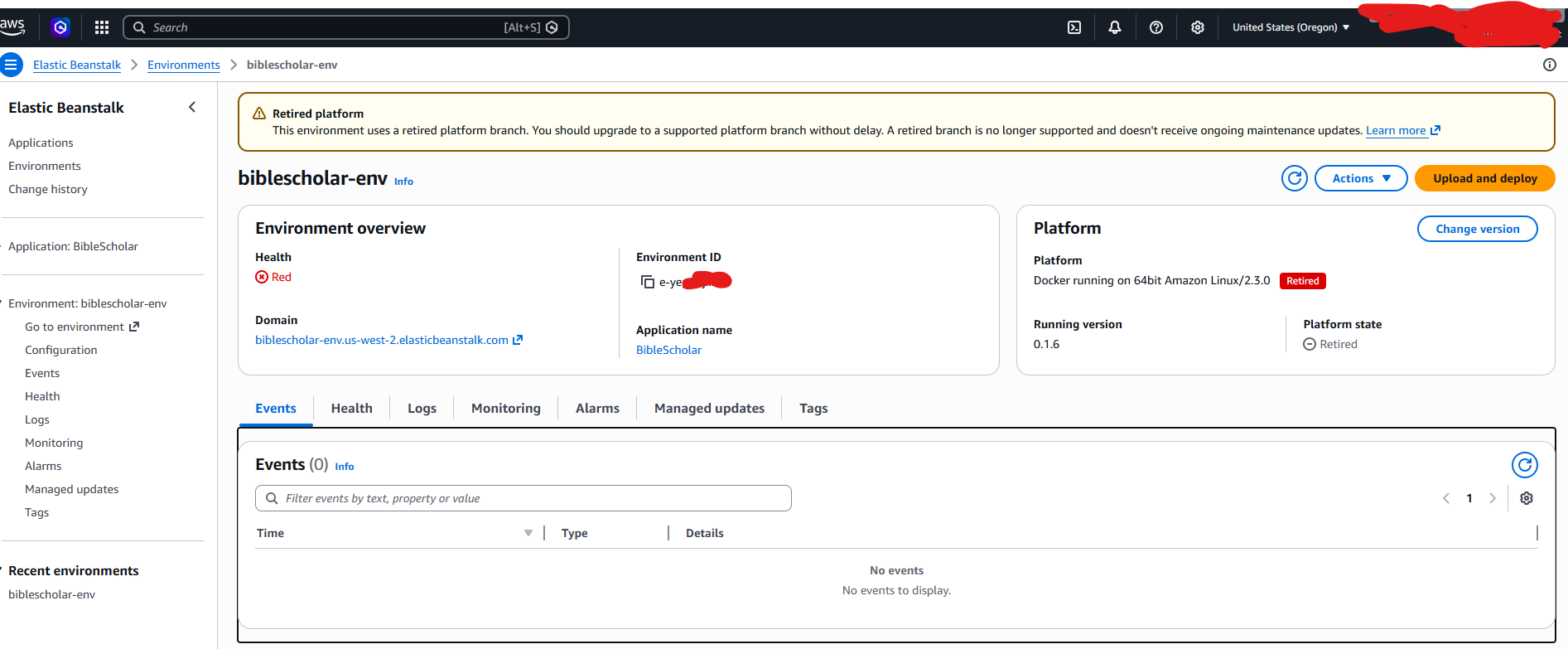Refresh the Events list

pyautogui.click(x=1525, y=465)
